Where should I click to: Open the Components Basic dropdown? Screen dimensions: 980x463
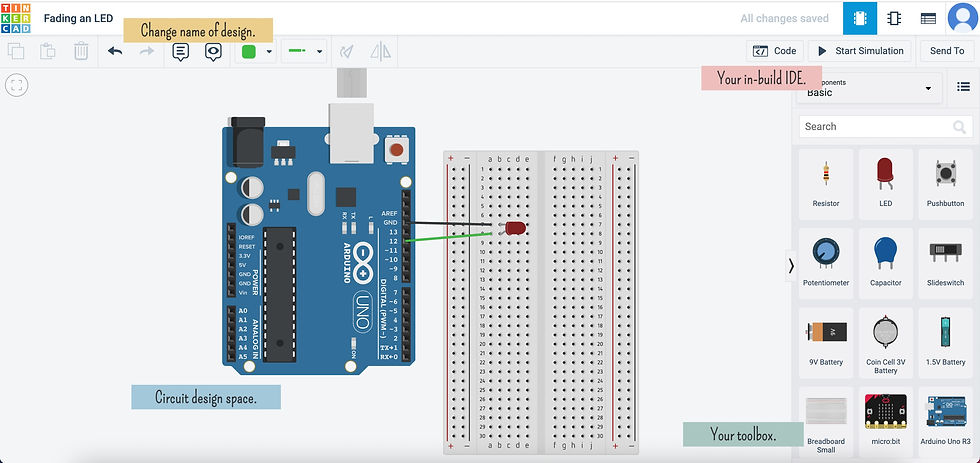pyautogui.click(x=869, y=88)
